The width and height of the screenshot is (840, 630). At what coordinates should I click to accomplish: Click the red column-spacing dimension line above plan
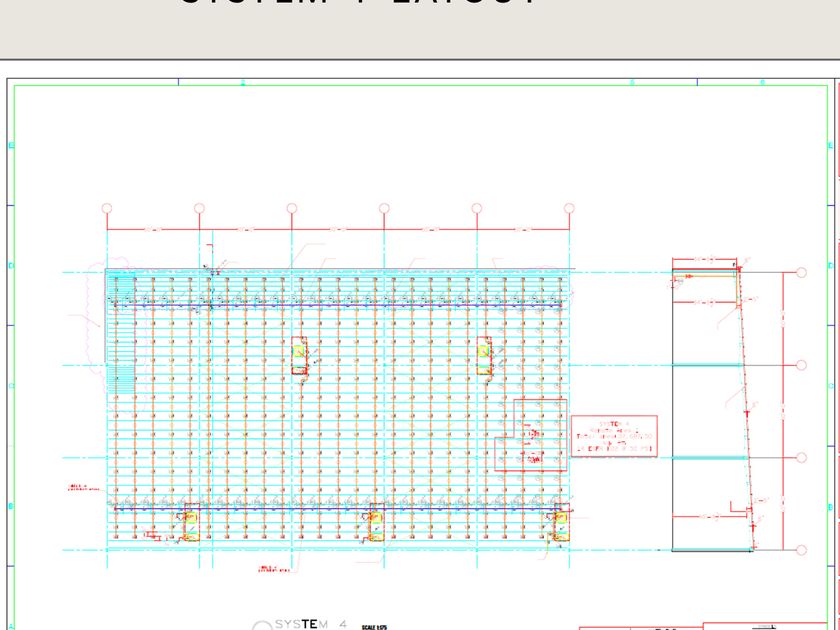click(x=338, y=229)
